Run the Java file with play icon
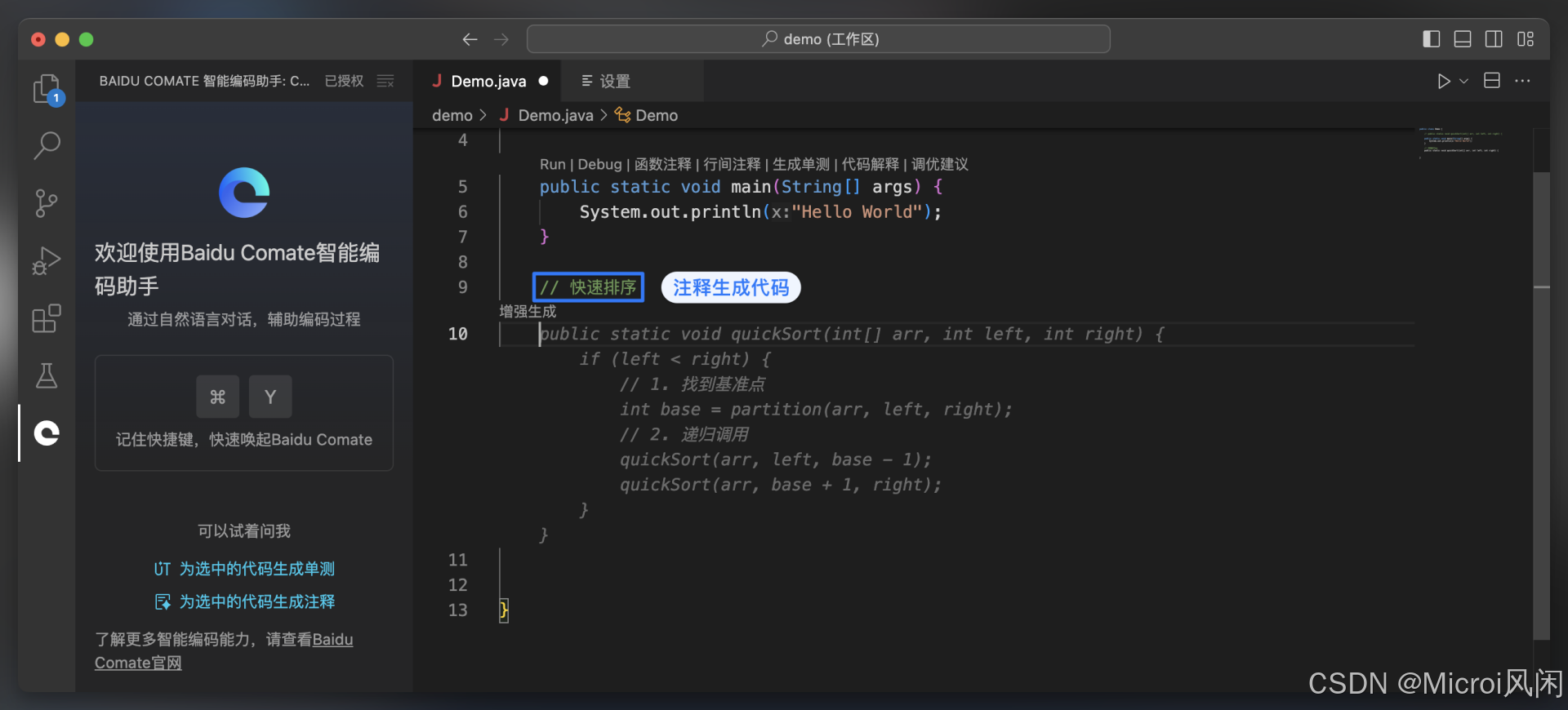Screen dimensions: 1568x710 1444,81
